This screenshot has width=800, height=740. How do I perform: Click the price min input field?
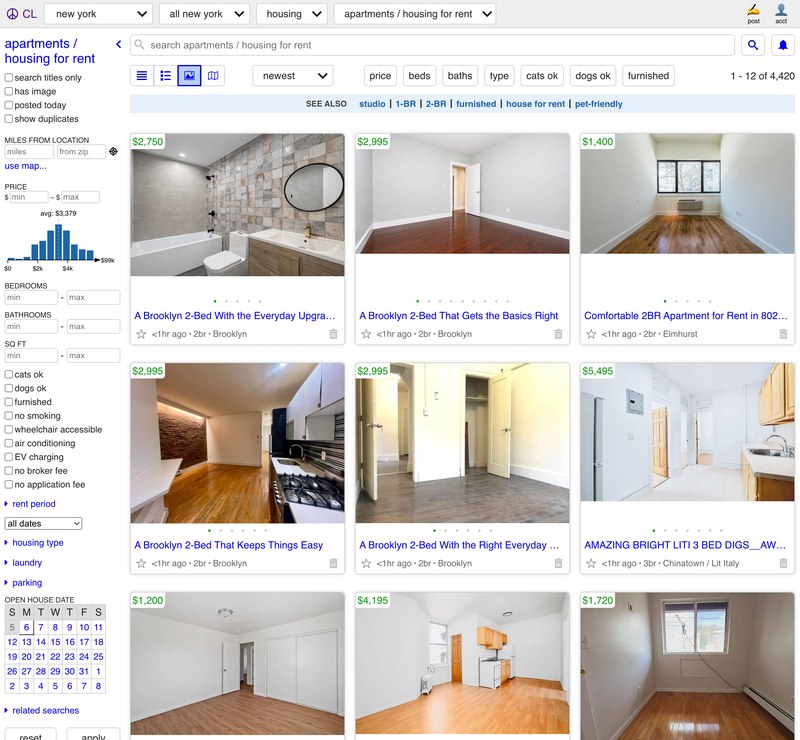(x=29, y=197)
